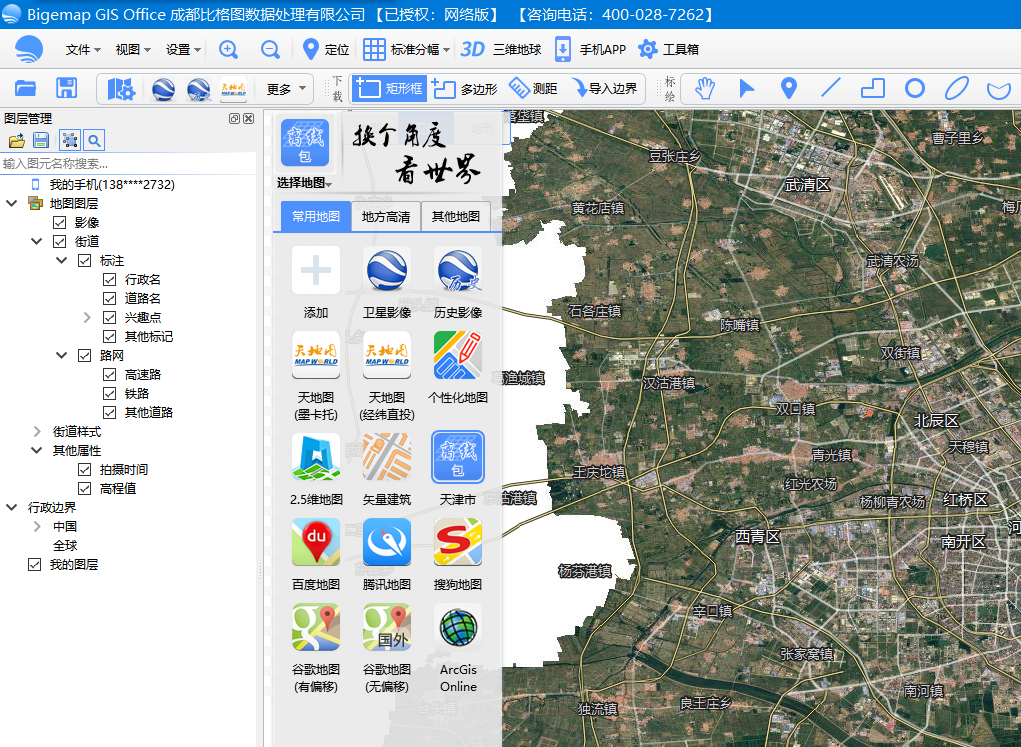Collapse the 路网 tree node
The image size is (1021, 747).
click(x=62, y=356)
